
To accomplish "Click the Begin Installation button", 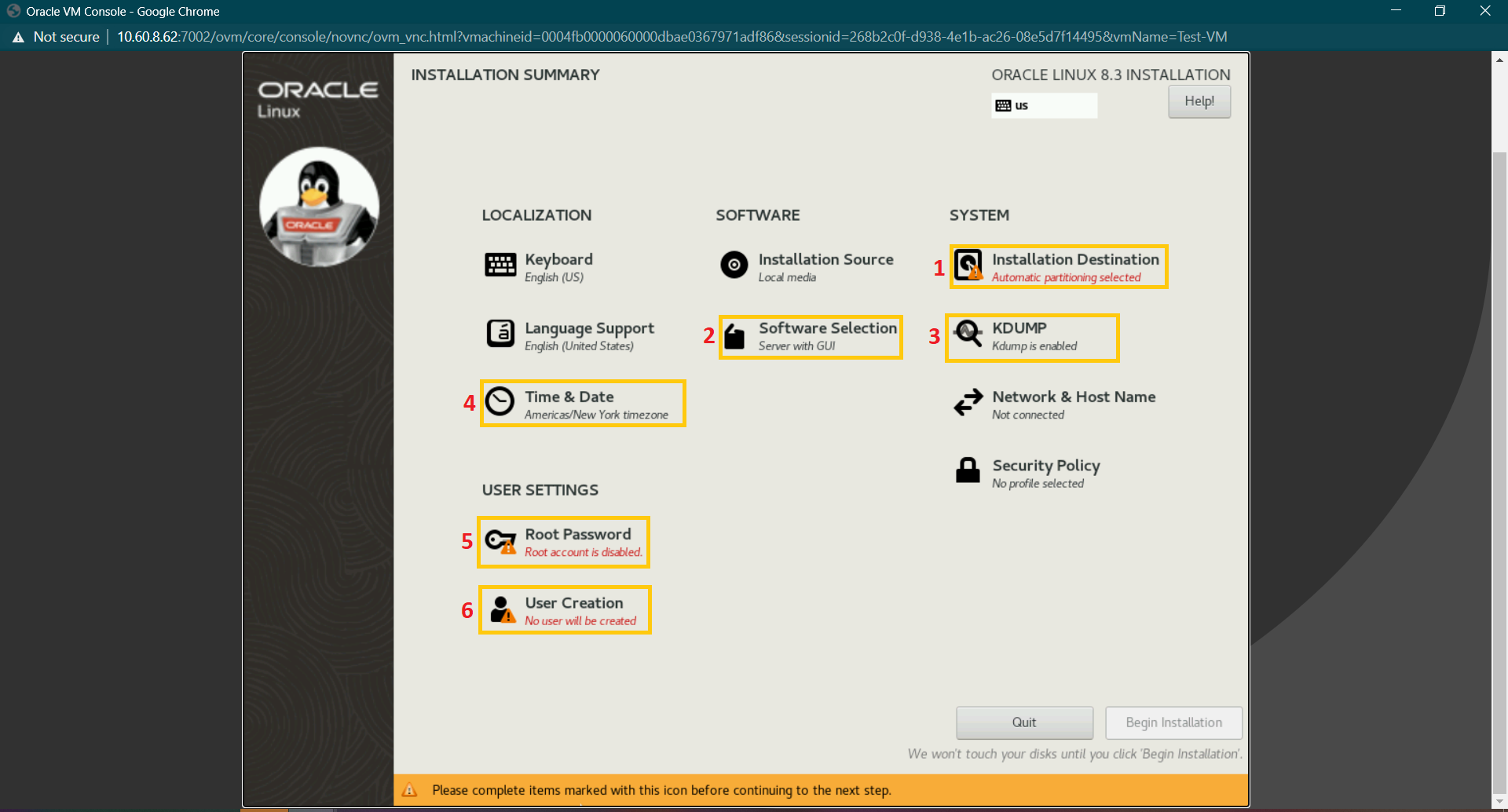I will (1173, 722).
